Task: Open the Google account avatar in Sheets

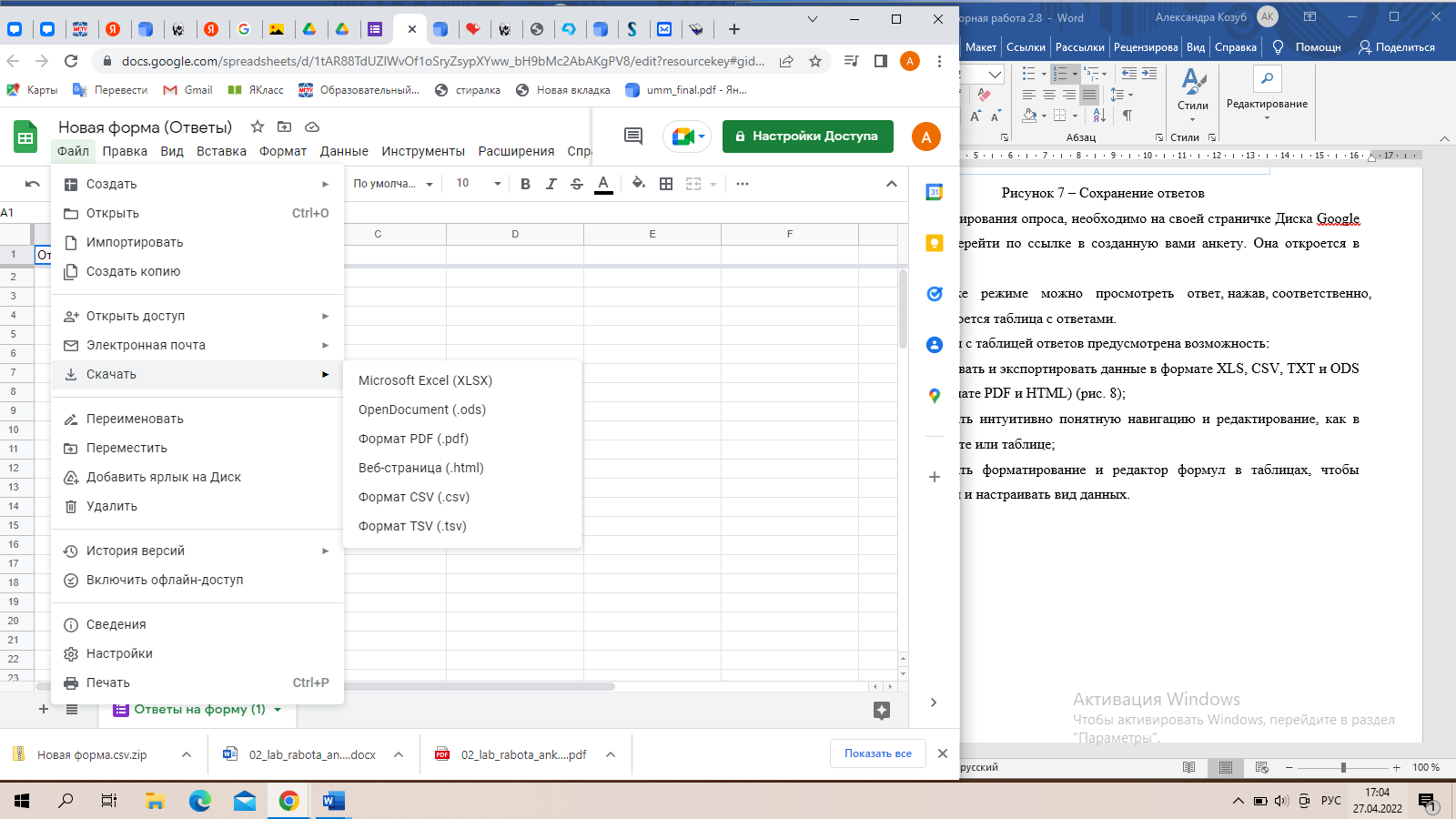Action: point(926,136)
